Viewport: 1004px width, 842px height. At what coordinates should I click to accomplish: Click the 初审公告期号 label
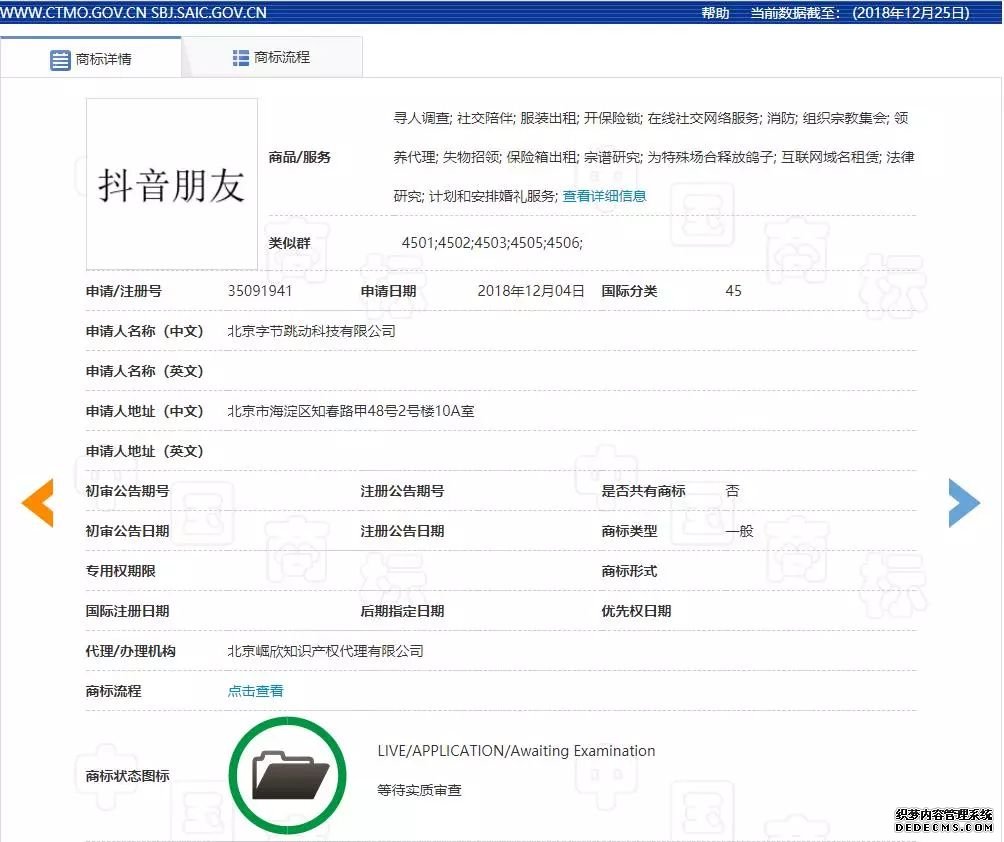127,491
